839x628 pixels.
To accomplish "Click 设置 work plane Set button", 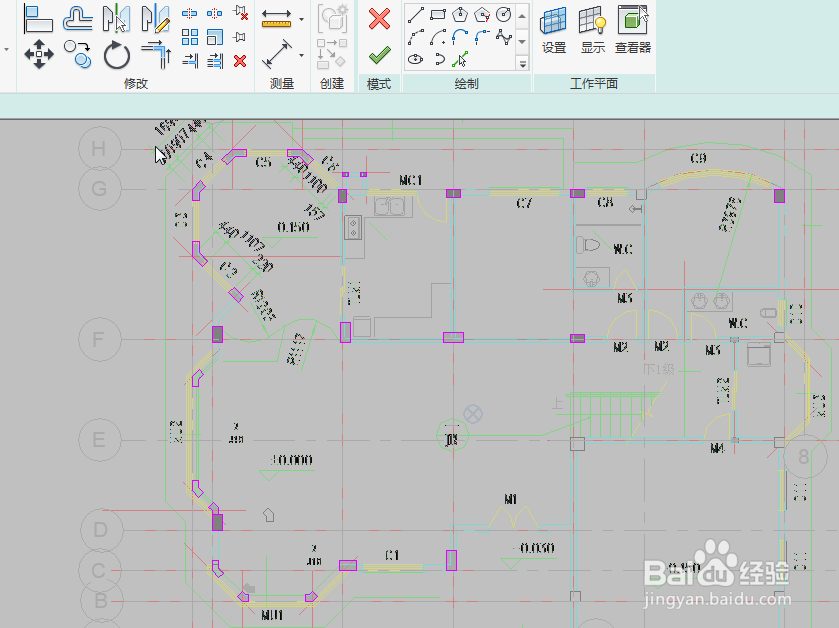I will tap(553, 30).
